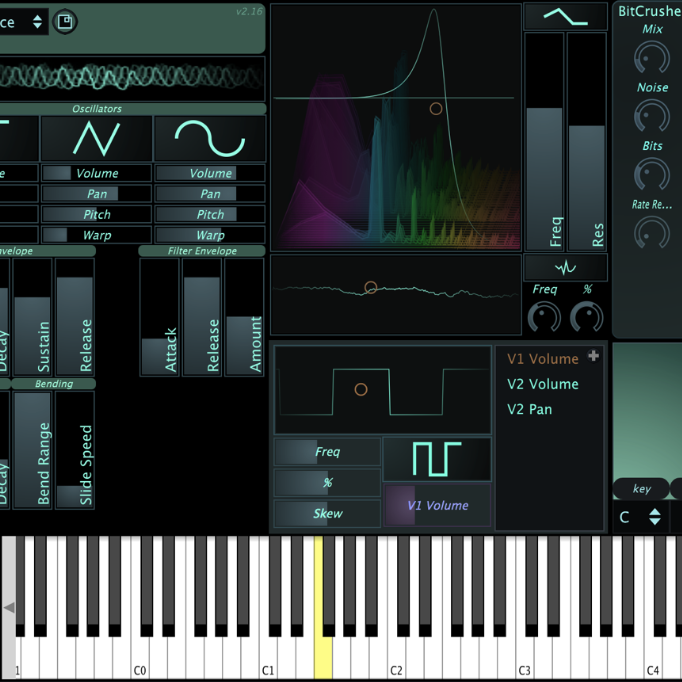Select the sine oscillator waveform
This screenshot has width=682, height=682.
(210, 138)
